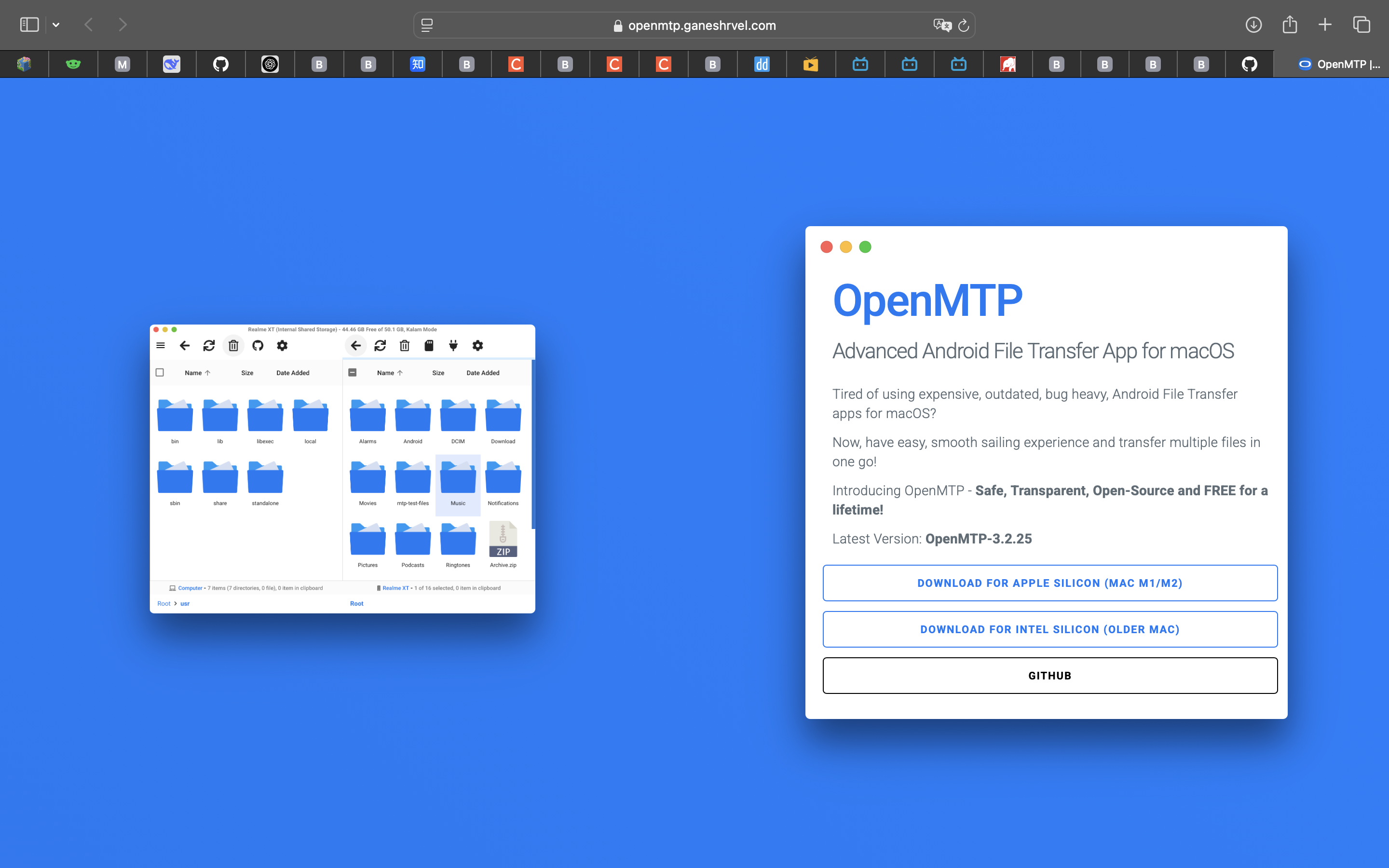Click the Share icon in Safari toolbar

coord(1290,25)
